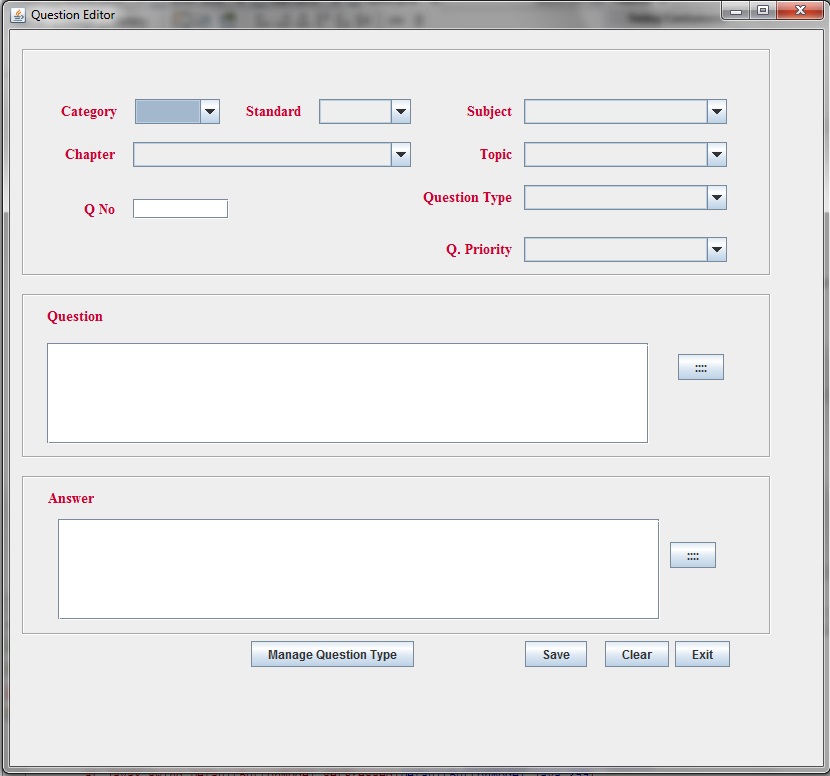Click inside the Q No field

click(x=180, y=208)
